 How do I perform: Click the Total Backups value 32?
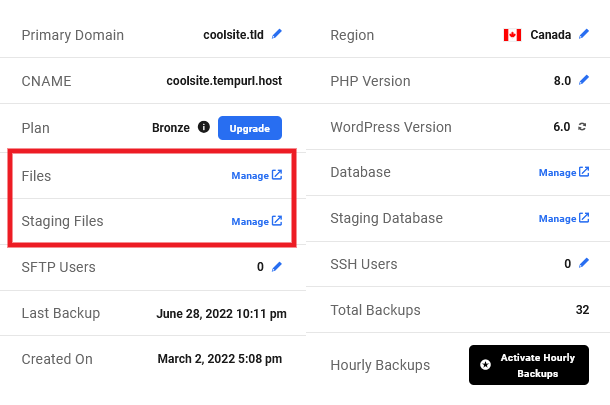(582, 309)
